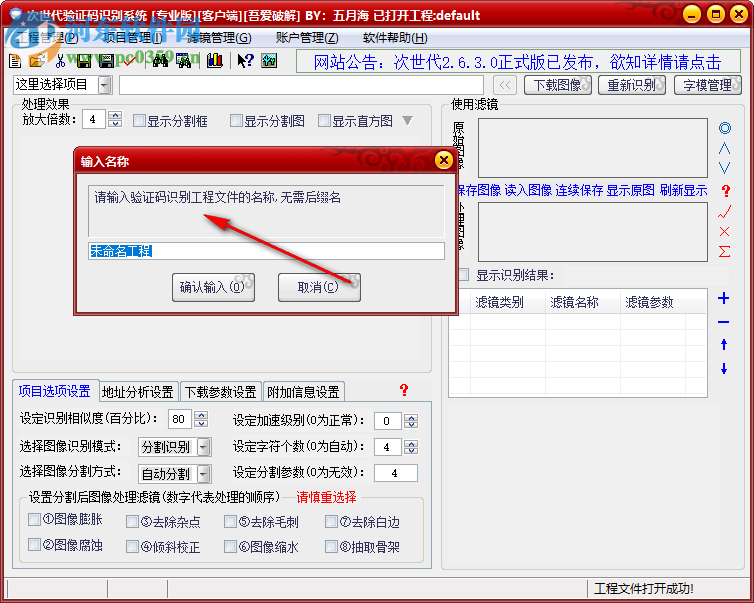Enable the ⑤去除毛刺 checkbox
The image size is (754, 603).
230,522
